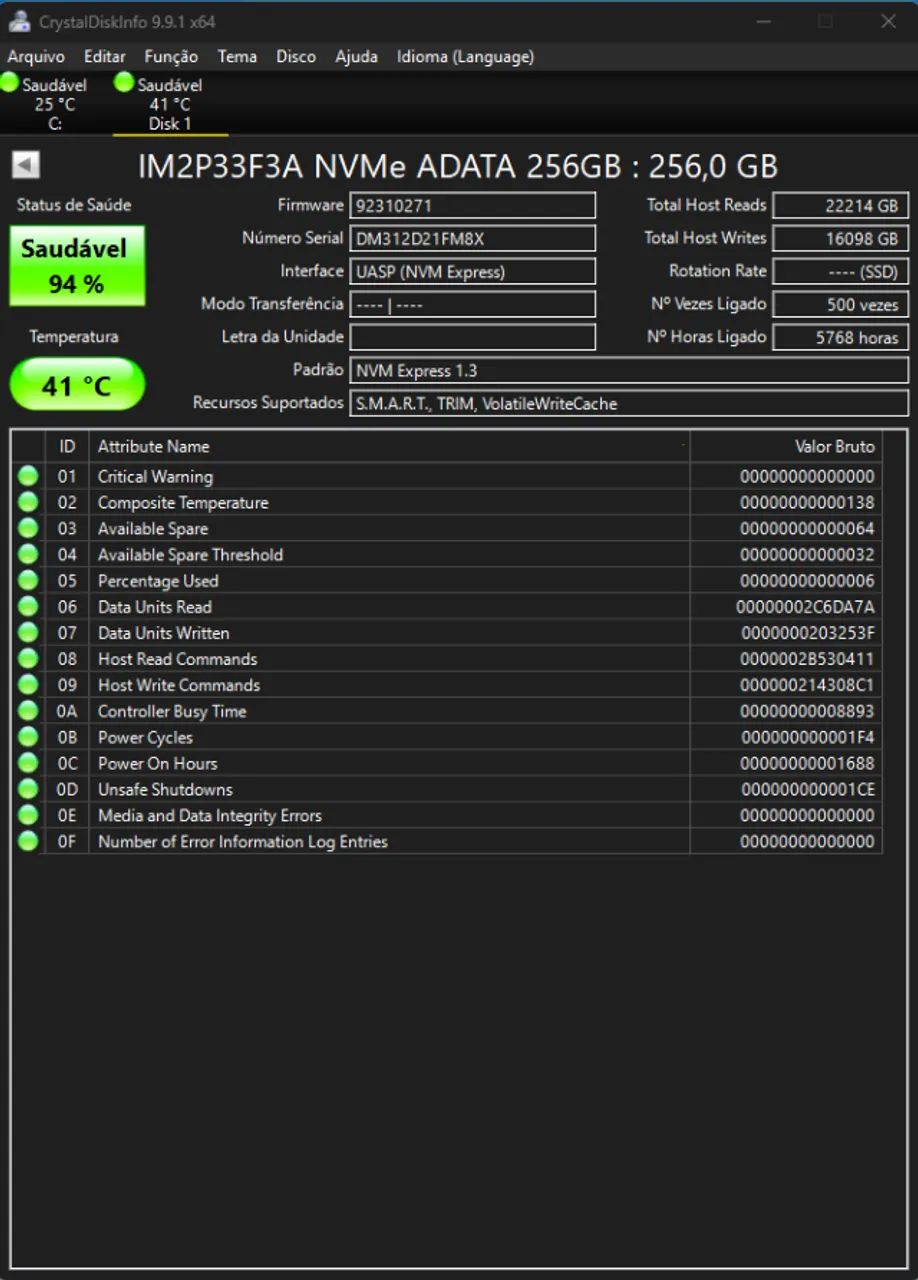Open the Arquivo menu
The image size is (918, 1280).
click(x=36, y=56)
